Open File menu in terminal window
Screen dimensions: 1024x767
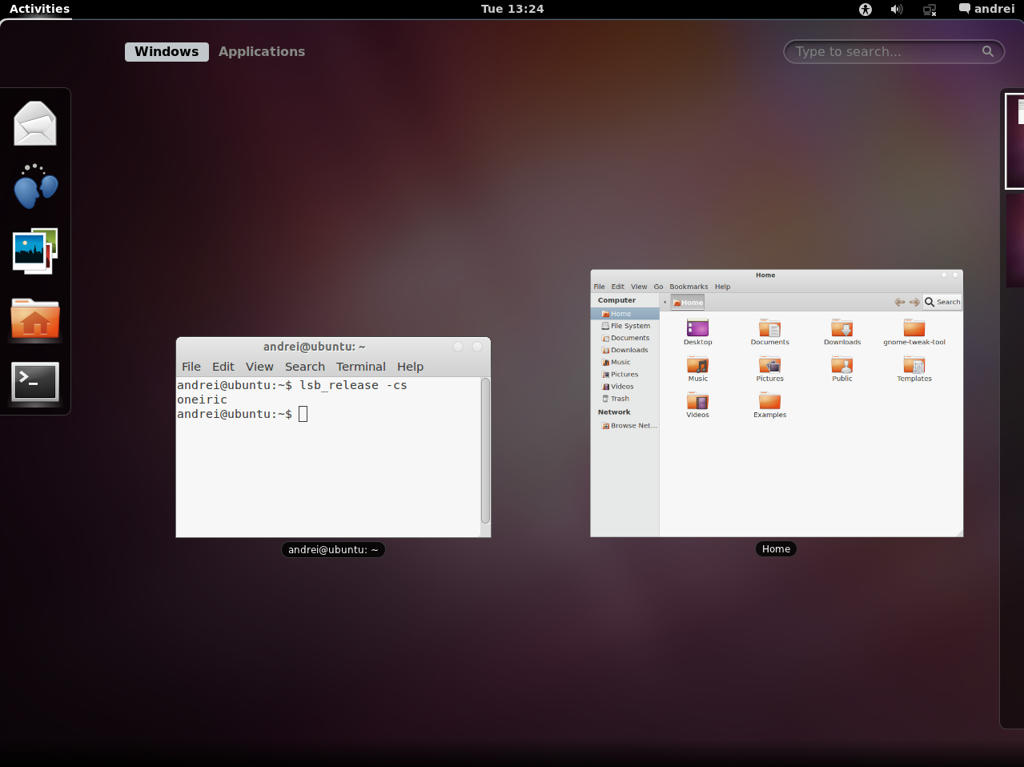click(191, 367)
